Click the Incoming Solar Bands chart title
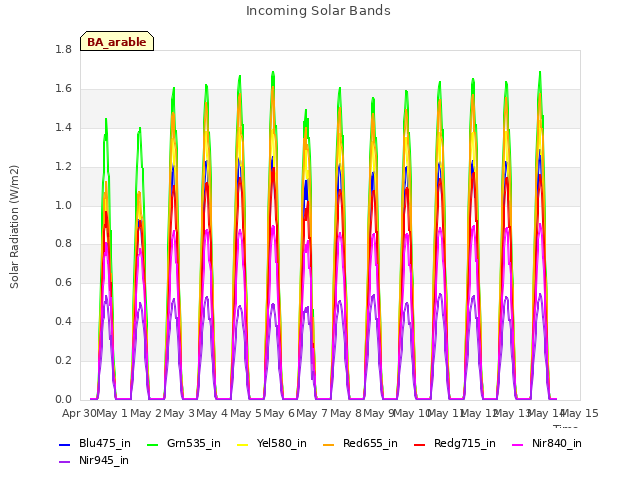 coord(318,11)
